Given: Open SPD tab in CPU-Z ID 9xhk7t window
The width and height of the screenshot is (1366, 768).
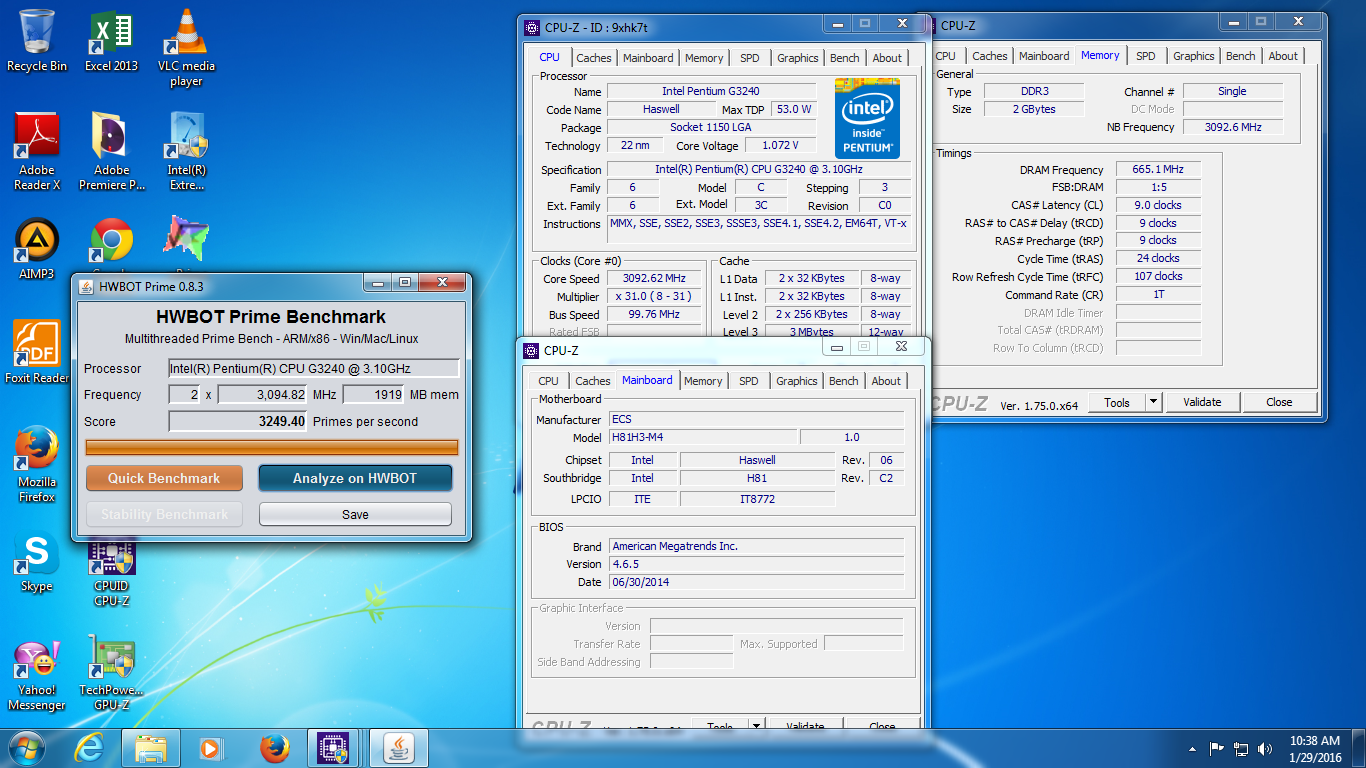Looking at the screenshot, I should pyautogui.click(x=750, y=58).
